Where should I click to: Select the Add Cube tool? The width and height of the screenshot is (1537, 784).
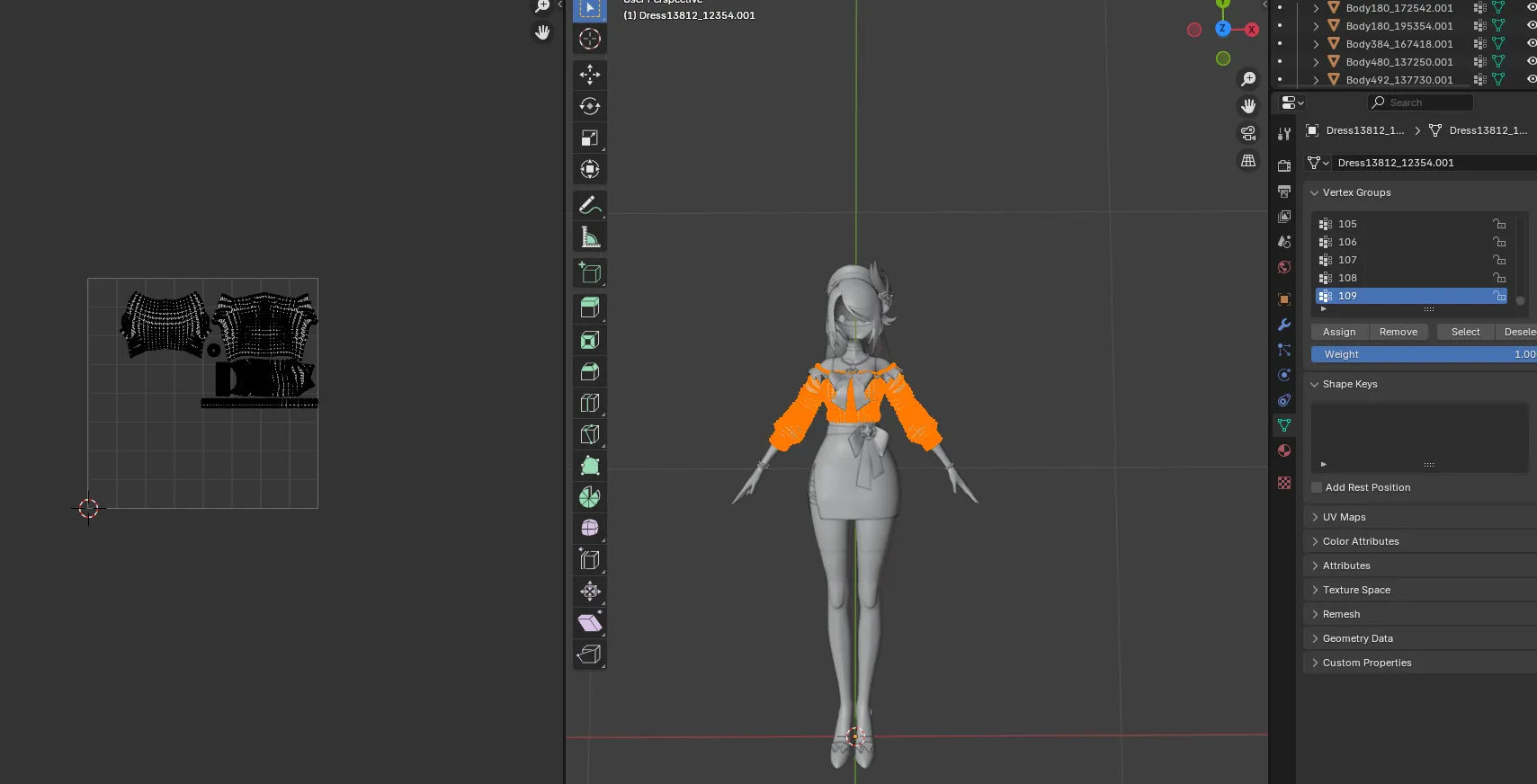[x=590, y=272]
